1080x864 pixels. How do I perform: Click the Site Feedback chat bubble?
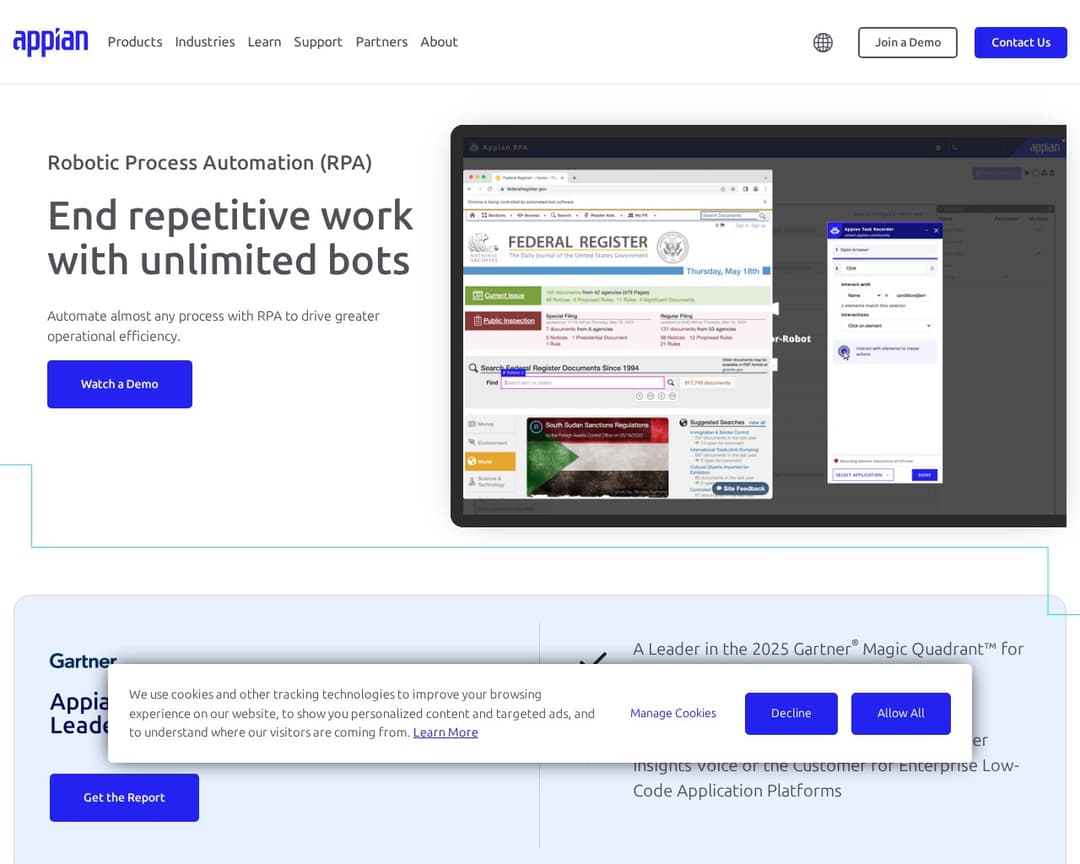(740, 488)
